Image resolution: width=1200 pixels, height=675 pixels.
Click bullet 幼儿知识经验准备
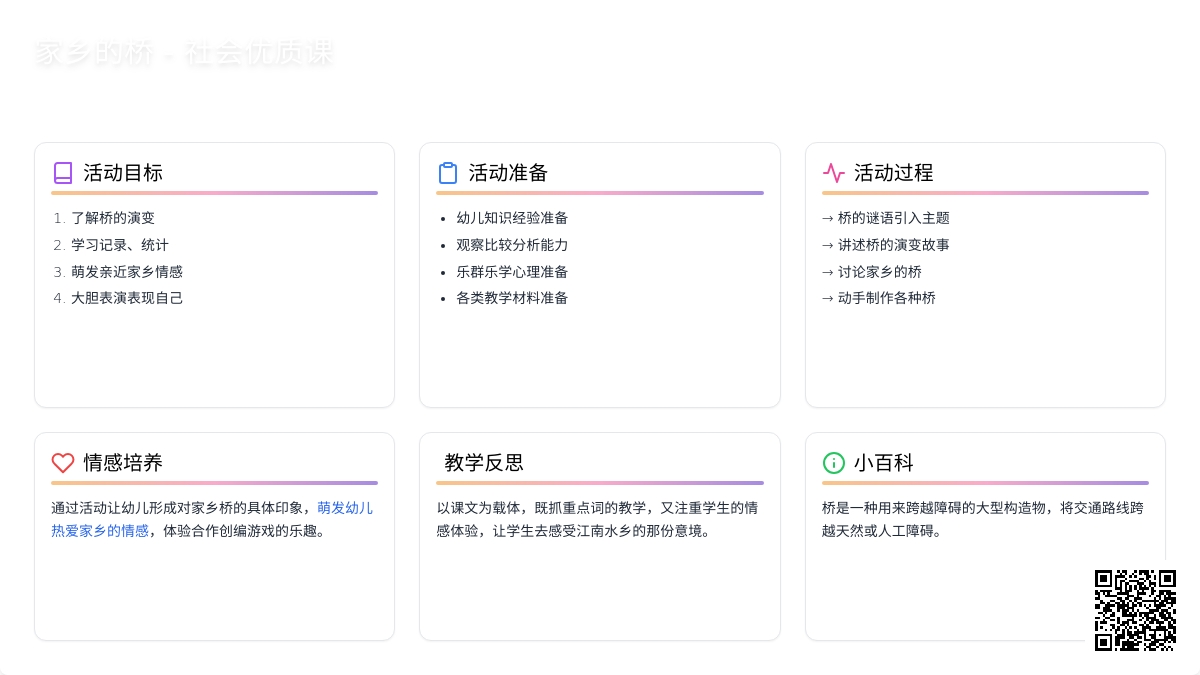(x=512, y=218)
